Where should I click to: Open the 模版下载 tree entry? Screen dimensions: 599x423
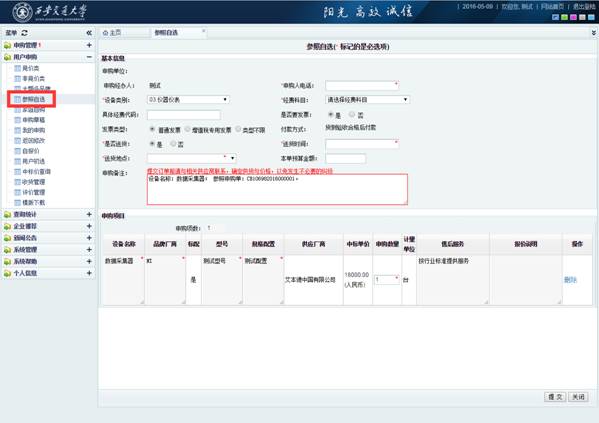[x=33, y=203]
